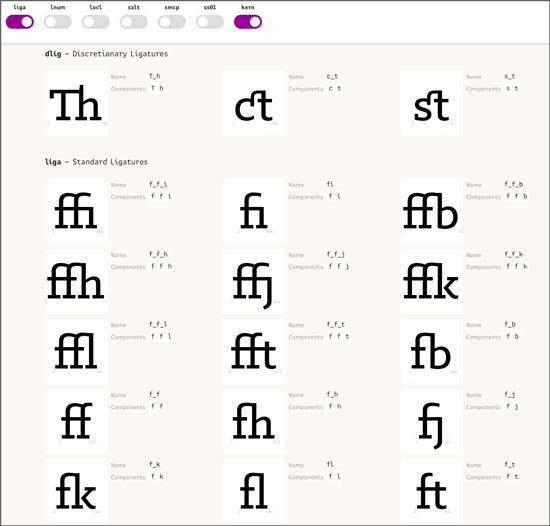This screenshot has width=550, height=526.
Task: Click the glyph name T_h
Action: (155, 76)
